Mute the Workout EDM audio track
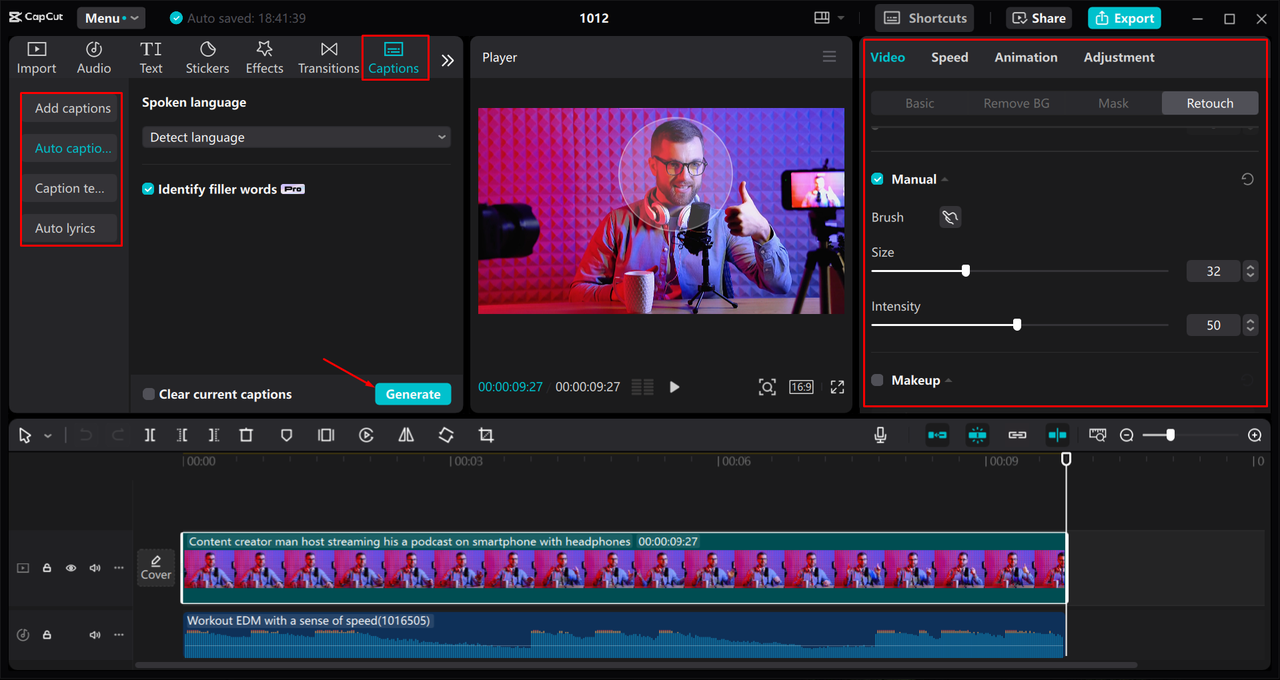Screen dimensions: 1280x680 [x=95, y=635]
